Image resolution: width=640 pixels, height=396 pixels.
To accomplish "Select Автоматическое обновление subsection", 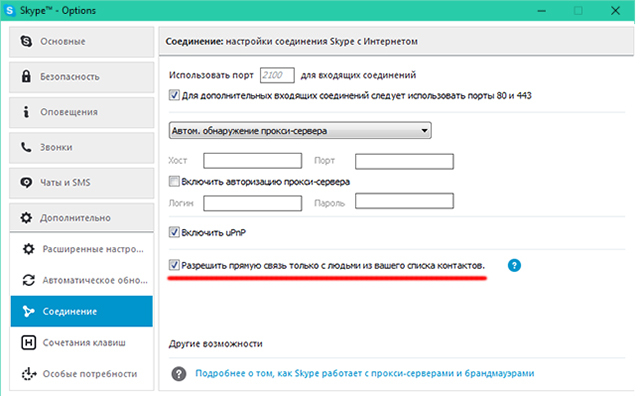I will click(82, 280).
